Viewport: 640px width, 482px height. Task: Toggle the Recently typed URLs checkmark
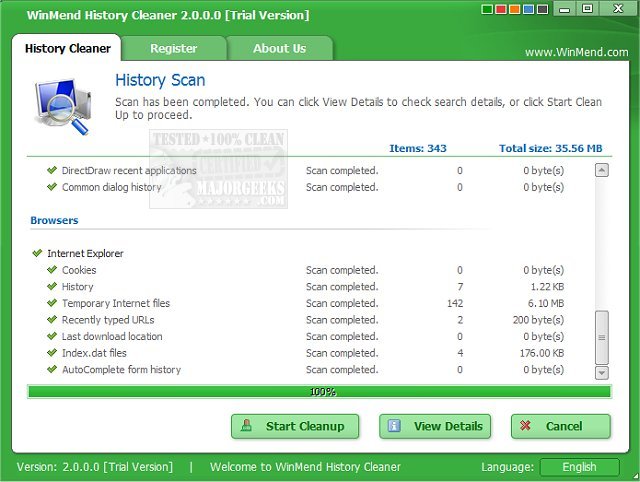coord(52,320)
